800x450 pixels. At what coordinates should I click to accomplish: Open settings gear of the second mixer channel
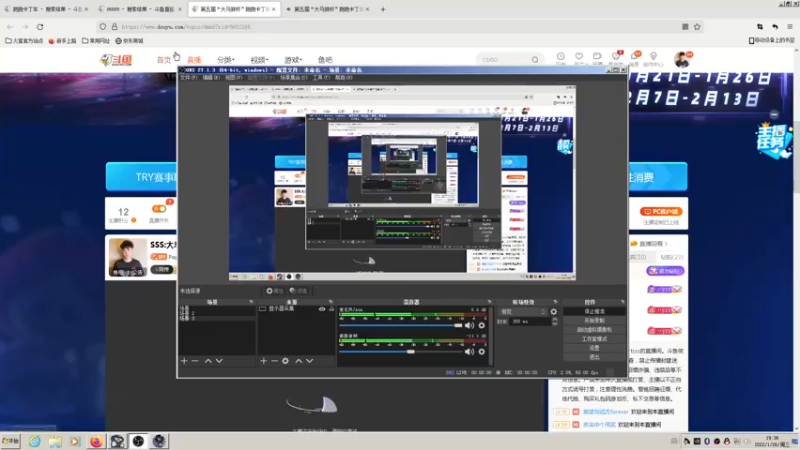482,352
